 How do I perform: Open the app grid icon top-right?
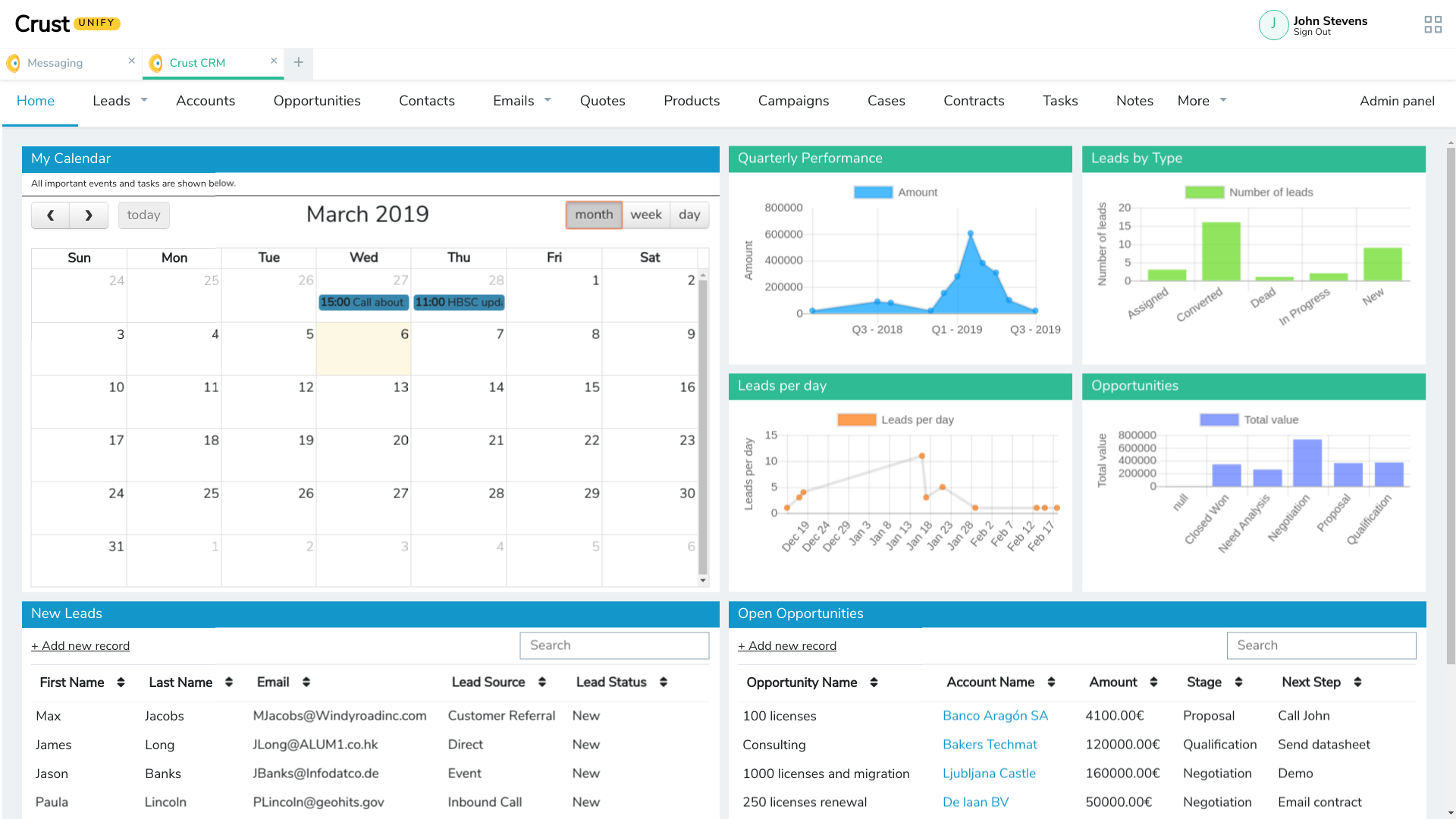tap(1432, 25)
